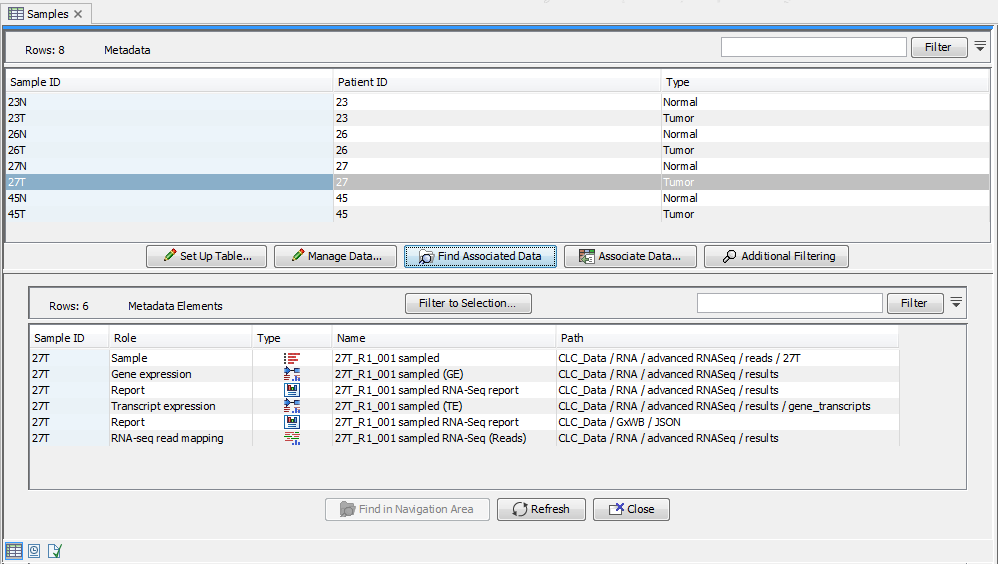Expand the Metadata Elements filter options arrow

(956, 303)
